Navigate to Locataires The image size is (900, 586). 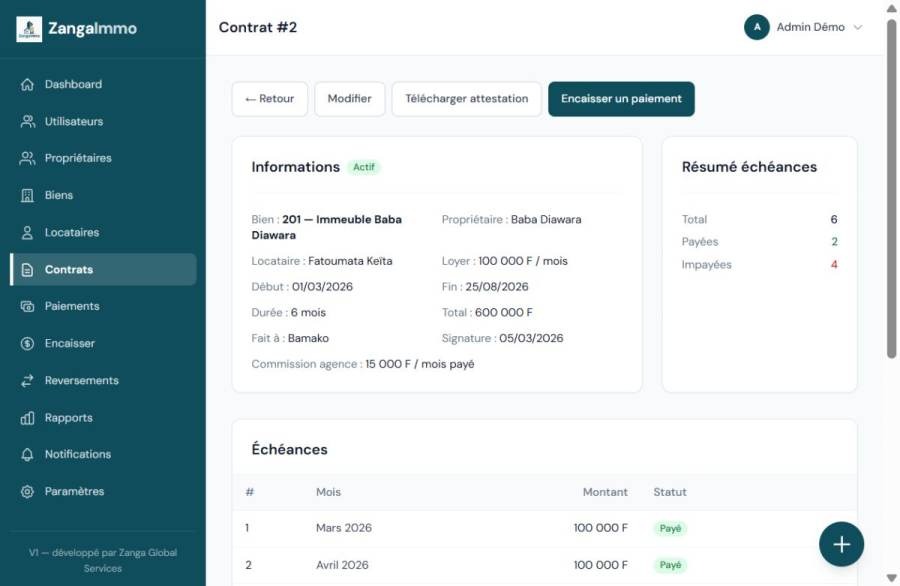pos(103,232)
